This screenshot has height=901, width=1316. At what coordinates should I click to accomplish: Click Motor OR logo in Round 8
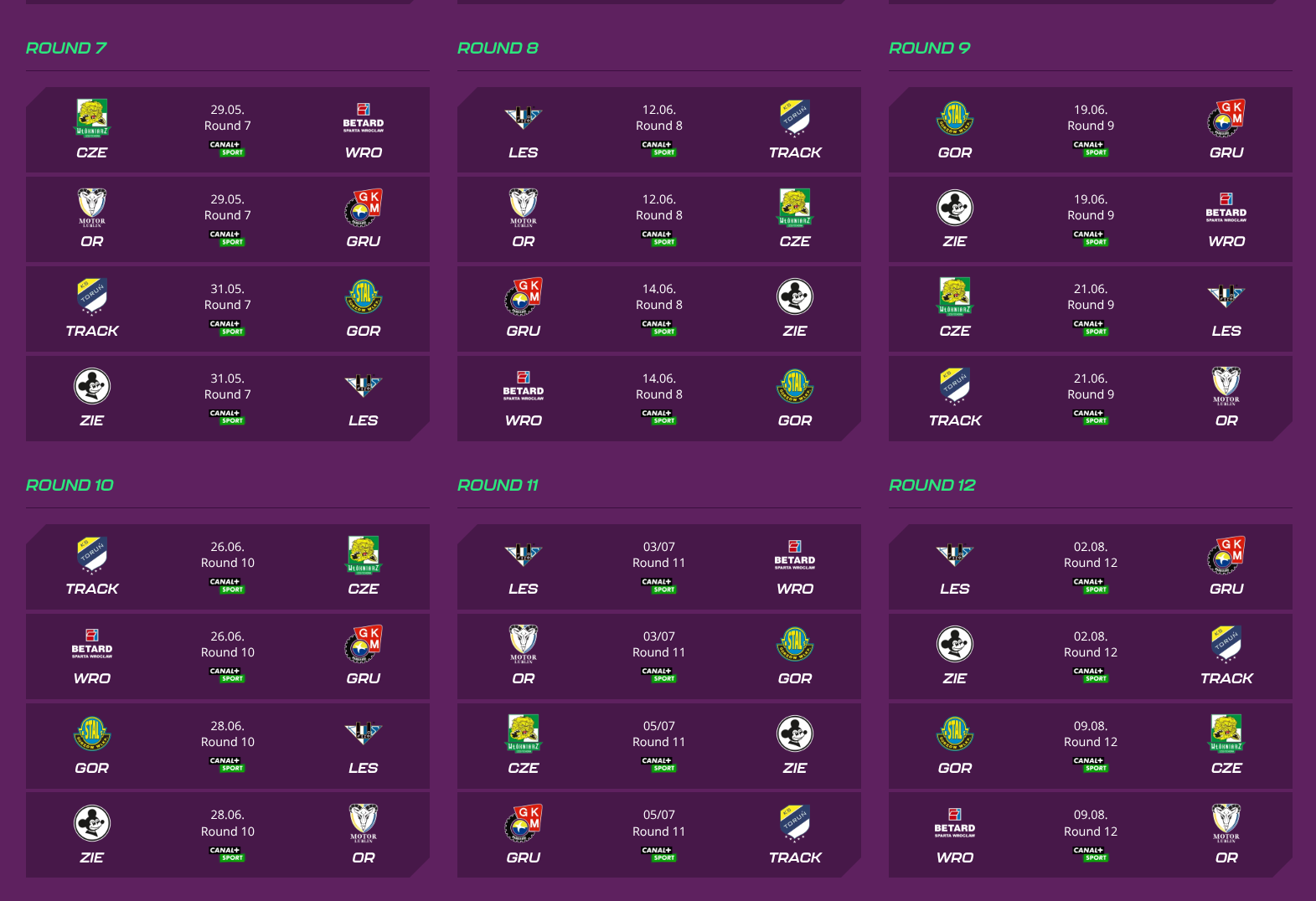click(524, 208)
